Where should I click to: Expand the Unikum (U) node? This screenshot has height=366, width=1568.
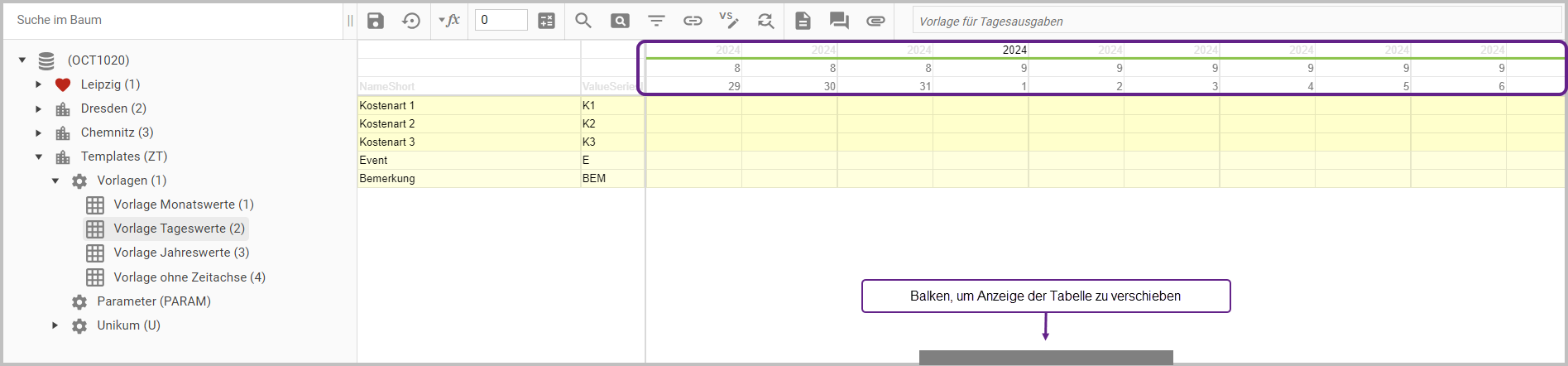tap(55, 325)
